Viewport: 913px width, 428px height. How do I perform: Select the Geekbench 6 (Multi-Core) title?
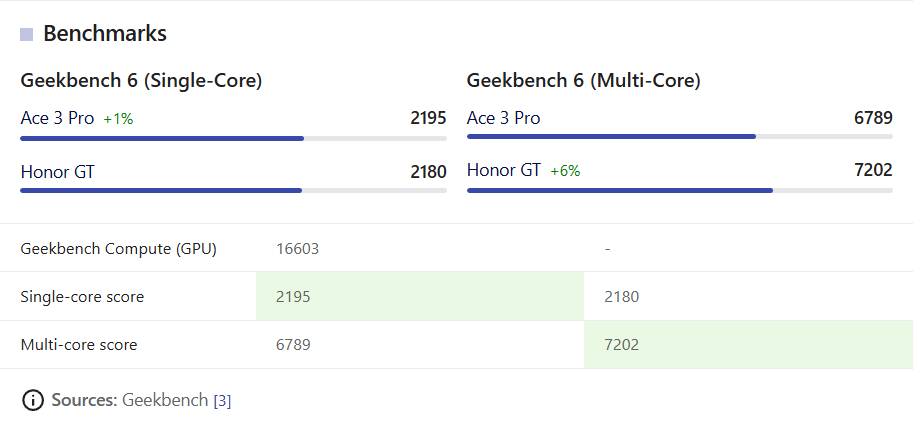pyautogui.click(x=583, y=81)
